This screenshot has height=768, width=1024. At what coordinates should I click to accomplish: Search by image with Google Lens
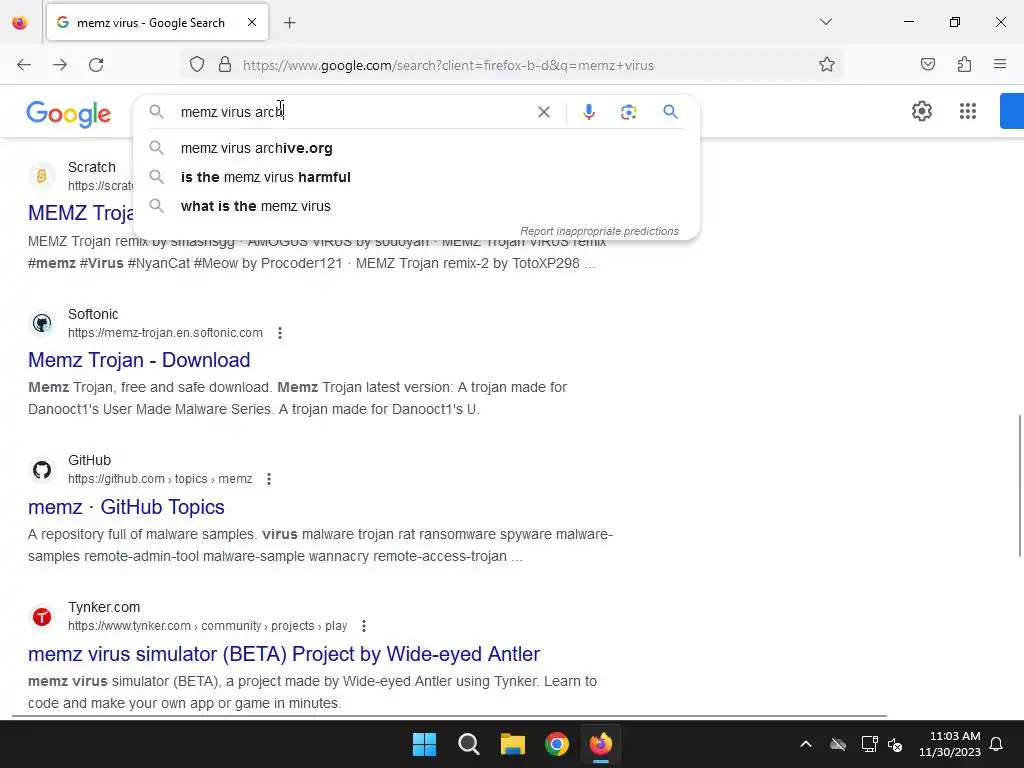click(628, 112)
